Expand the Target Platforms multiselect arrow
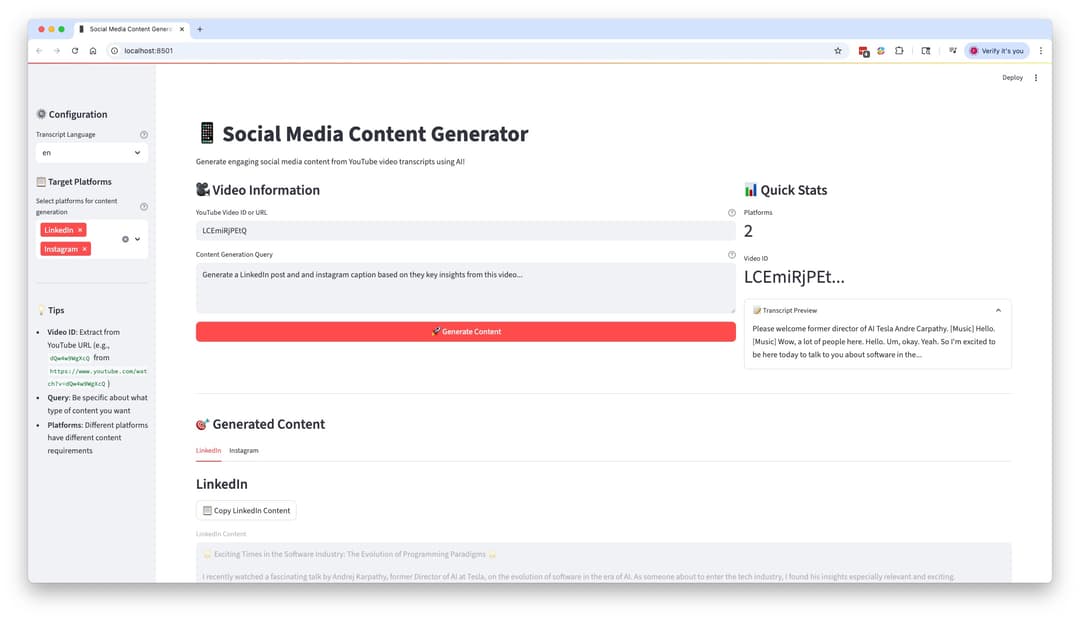 tap(138, 239)
